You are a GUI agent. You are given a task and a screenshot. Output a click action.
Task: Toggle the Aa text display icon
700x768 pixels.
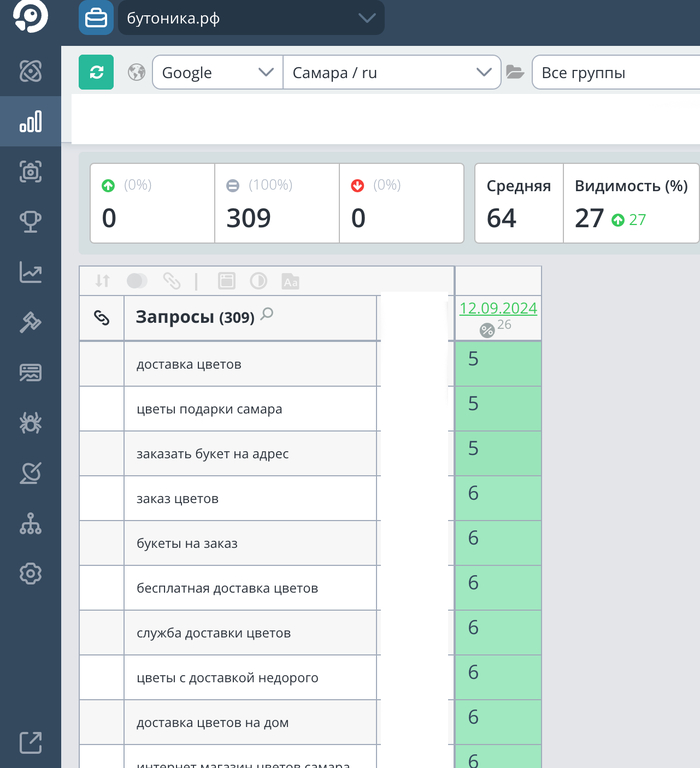[290, 281]
